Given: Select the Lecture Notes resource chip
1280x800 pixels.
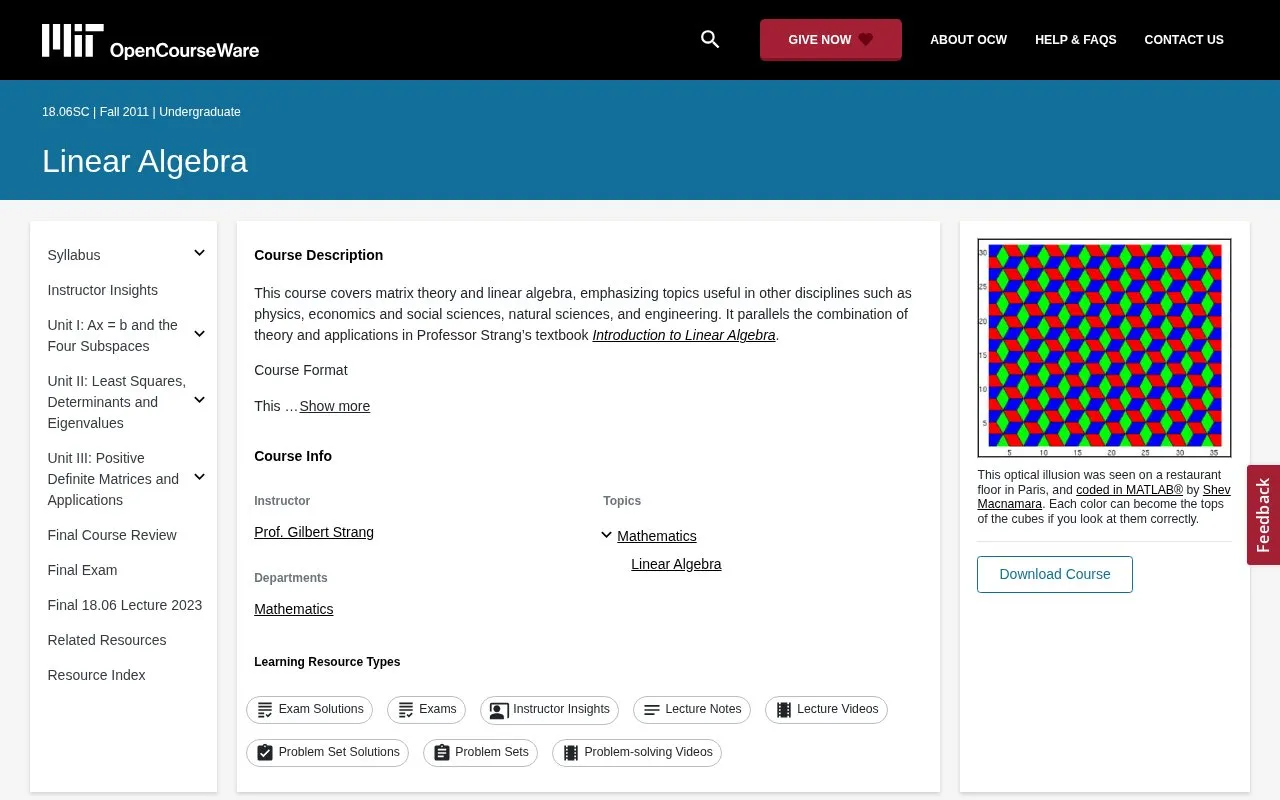Looking at the screenshot, I should pos(692,710).
